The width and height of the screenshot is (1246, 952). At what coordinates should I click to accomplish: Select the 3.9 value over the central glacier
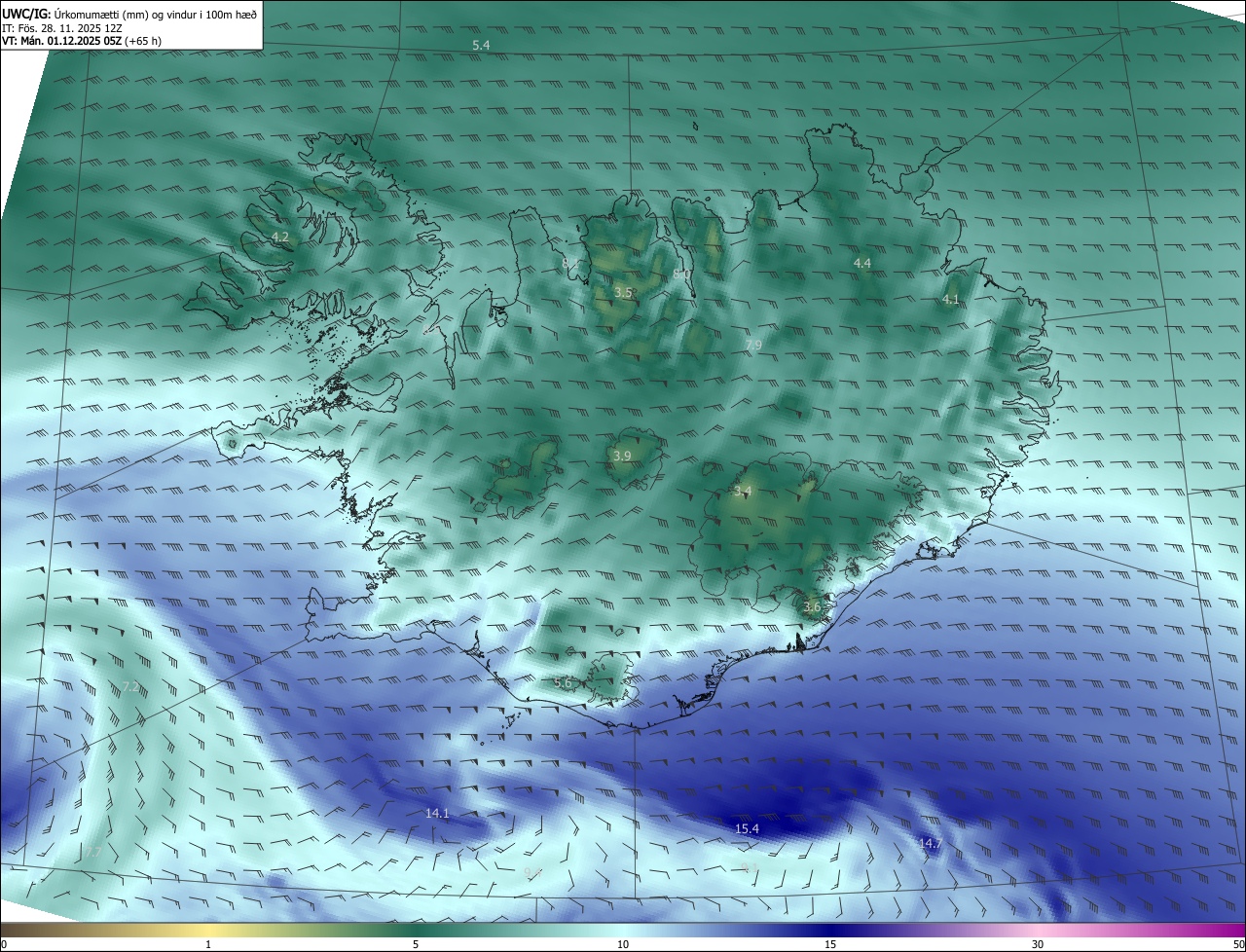coord(622,456)
